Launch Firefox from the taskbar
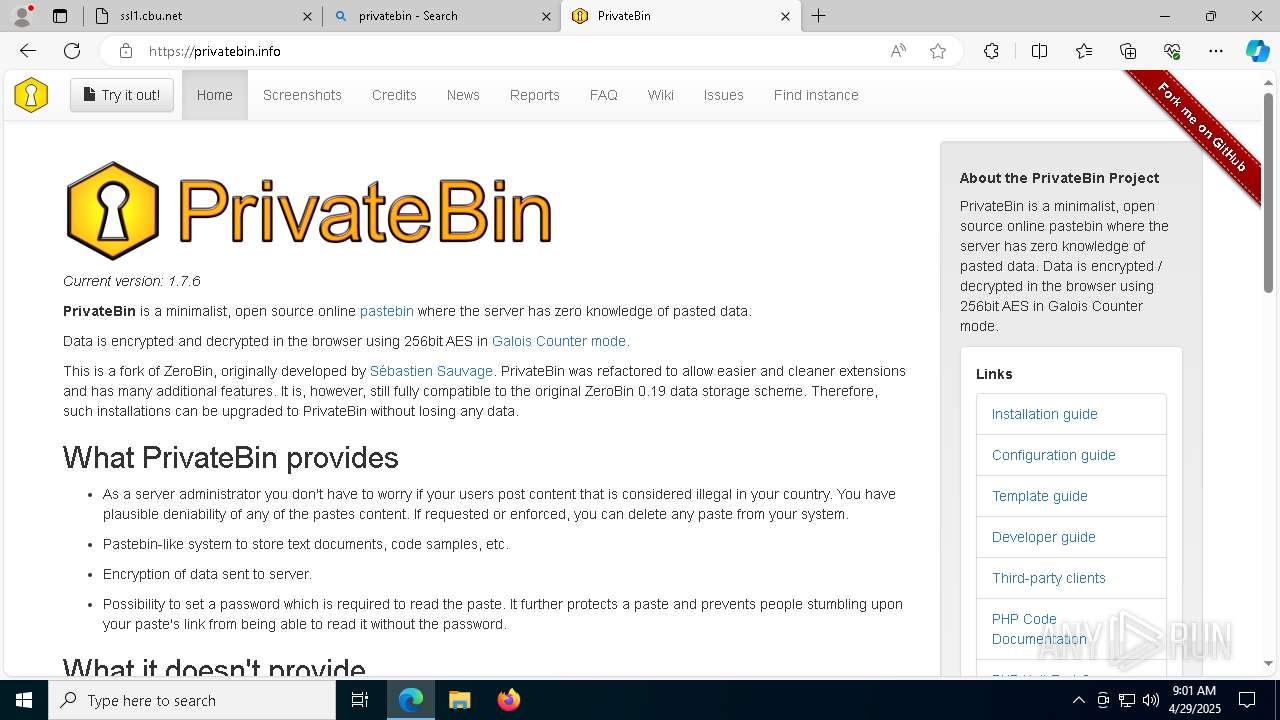This screenshot has width=1280, height=720. coord(508,700)
